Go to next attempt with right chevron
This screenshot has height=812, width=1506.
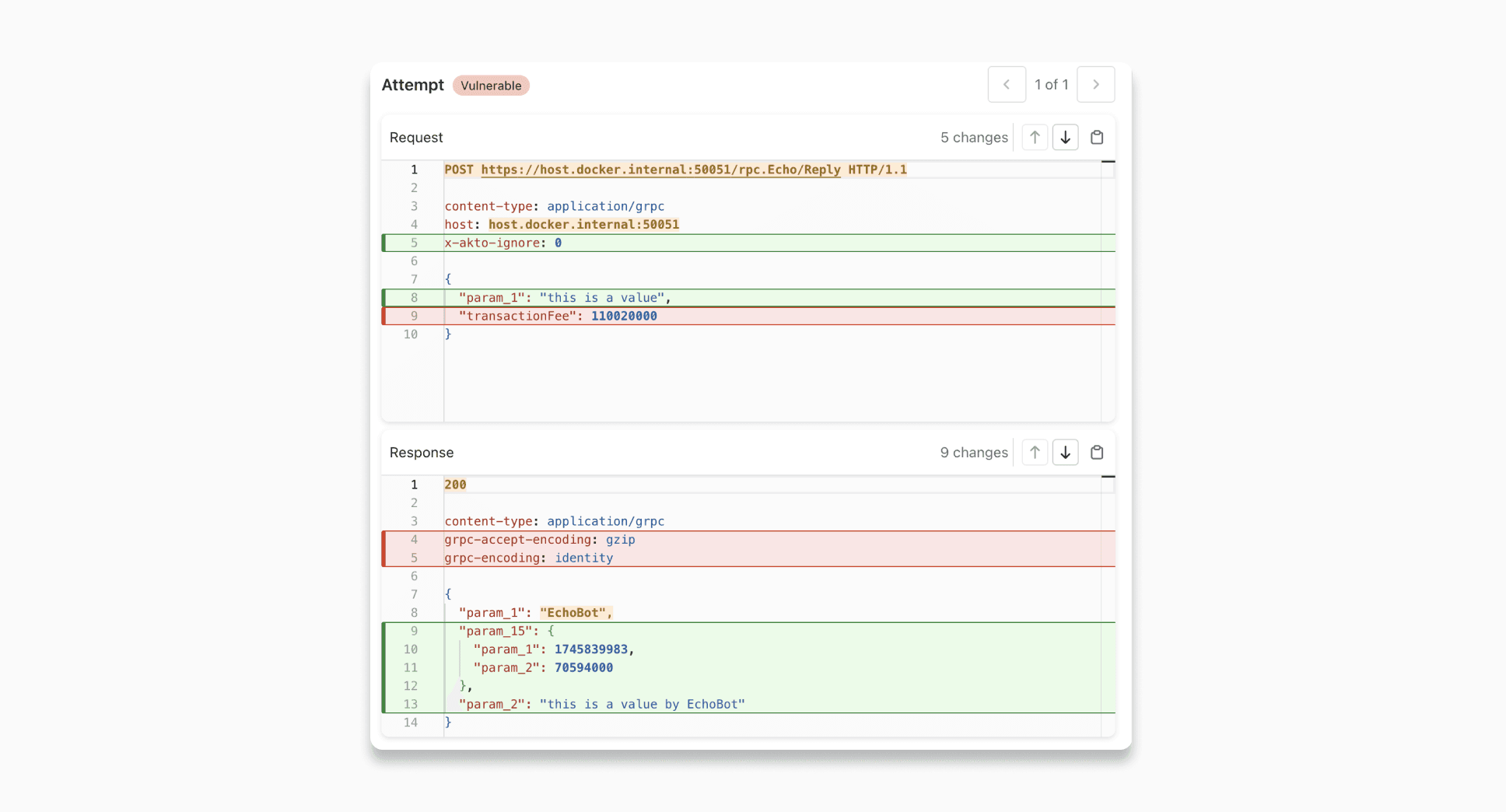1096,84
